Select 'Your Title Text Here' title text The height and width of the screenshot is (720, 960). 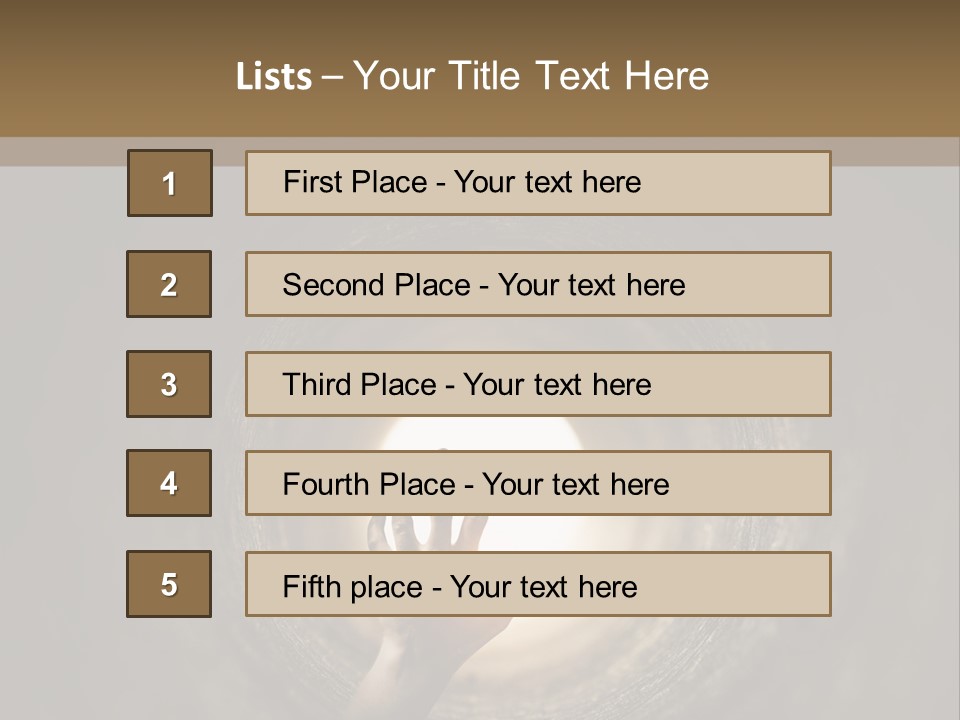531,76
